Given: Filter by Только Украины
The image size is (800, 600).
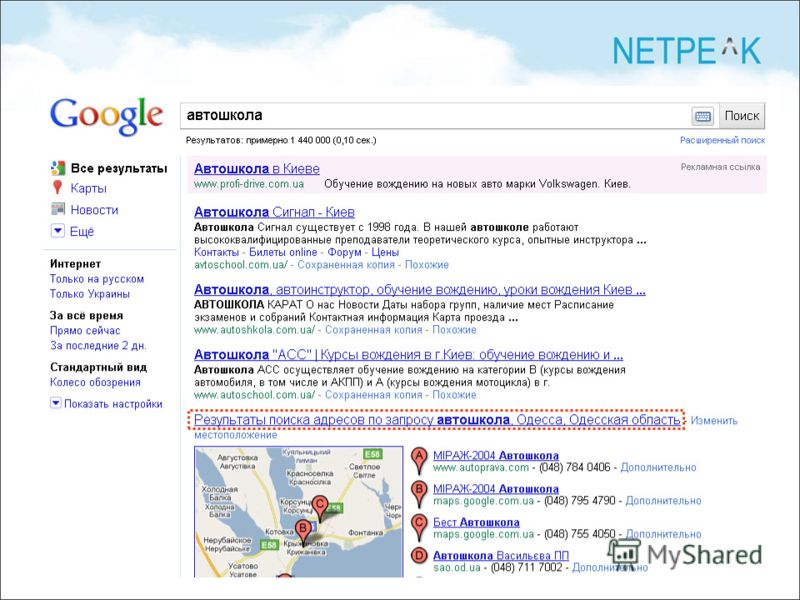Looking at the screenshot, I should [x=90, y=294].
